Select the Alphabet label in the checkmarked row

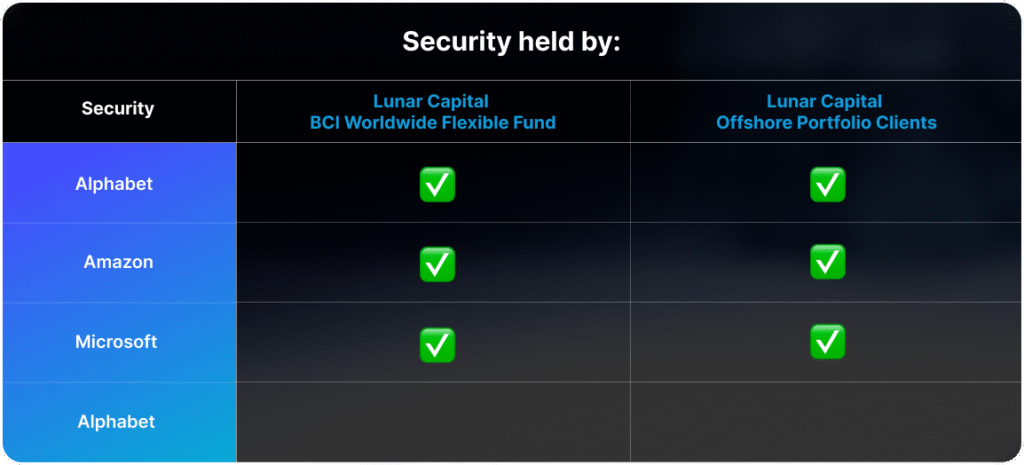114,184
